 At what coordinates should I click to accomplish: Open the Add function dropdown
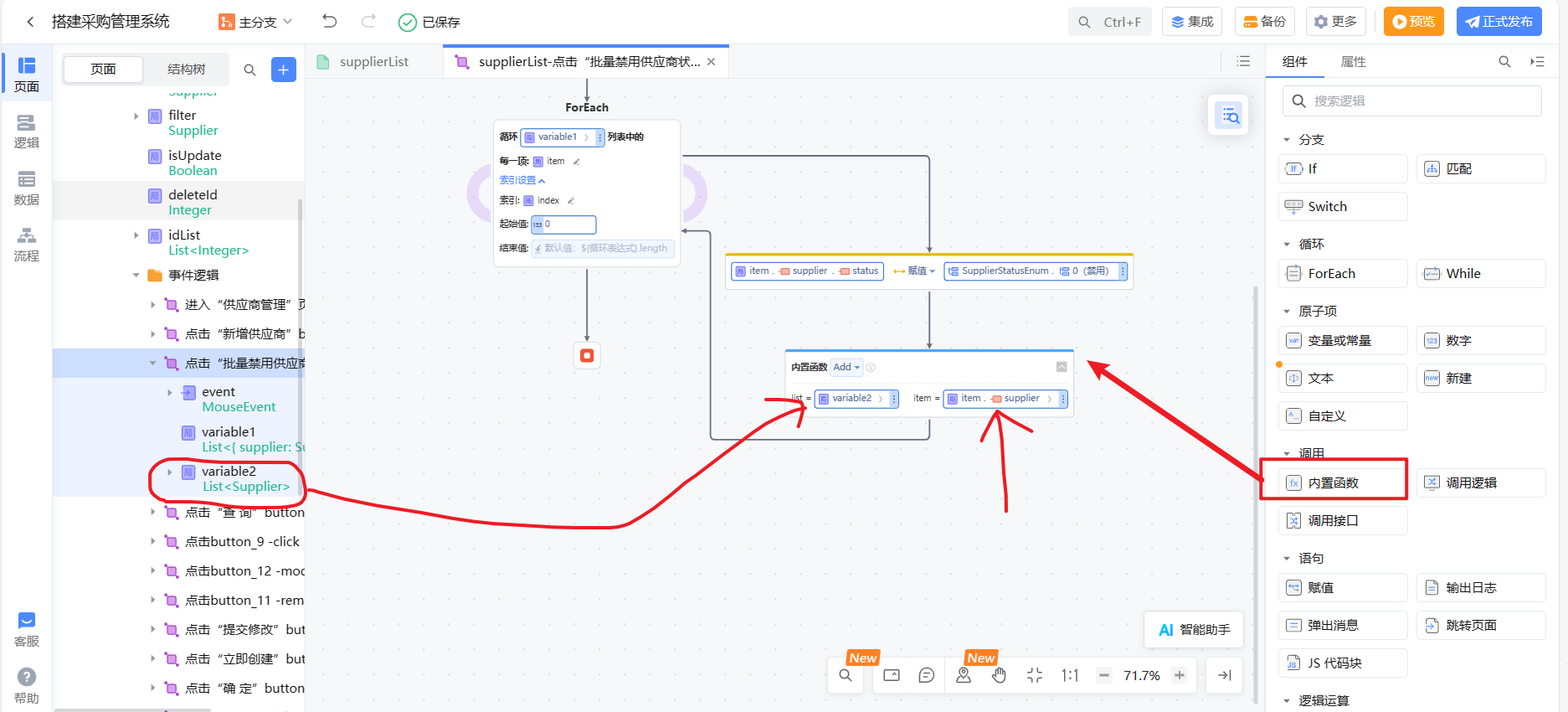(846, 367)
